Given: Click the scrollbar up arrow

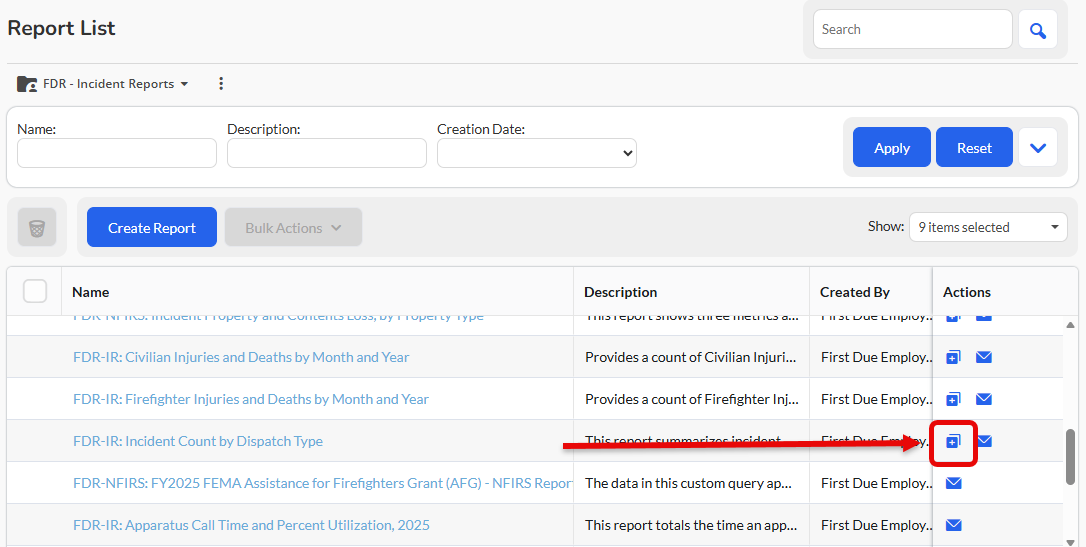Looking at the screenshot, I should (1071, 325).
